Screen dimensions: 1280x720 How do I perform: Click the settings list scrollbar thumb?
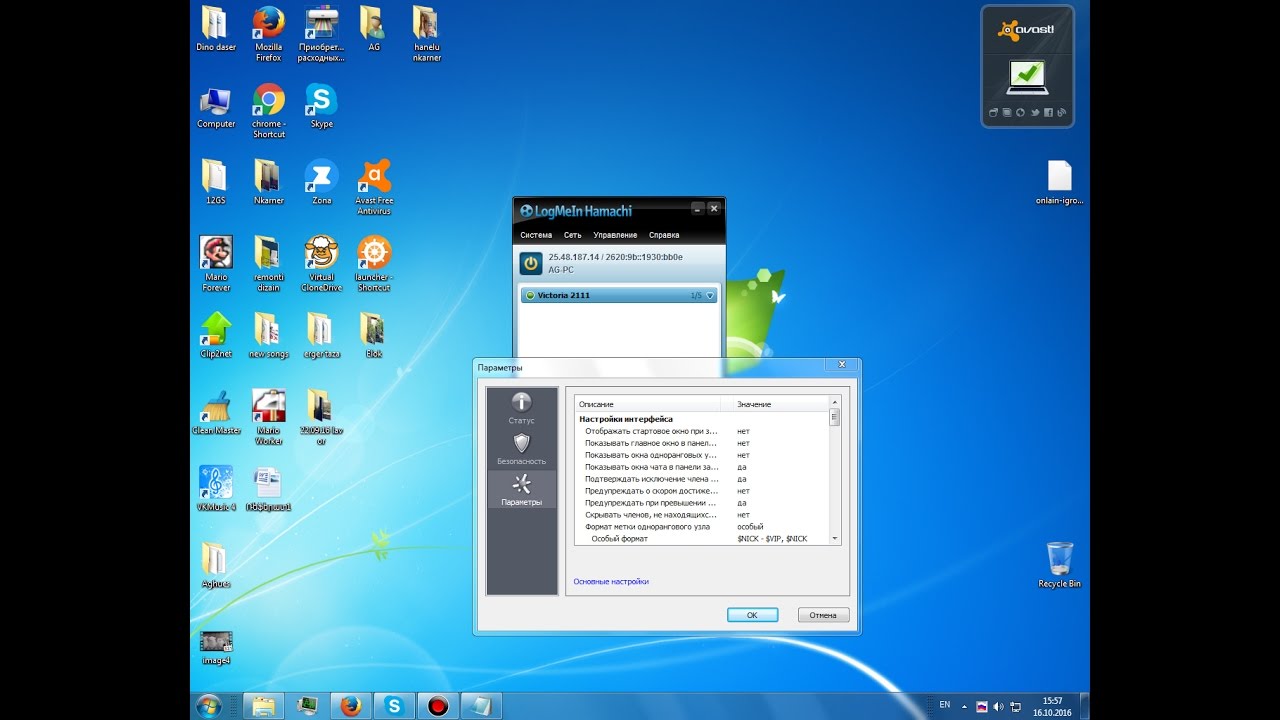point(834,418)
